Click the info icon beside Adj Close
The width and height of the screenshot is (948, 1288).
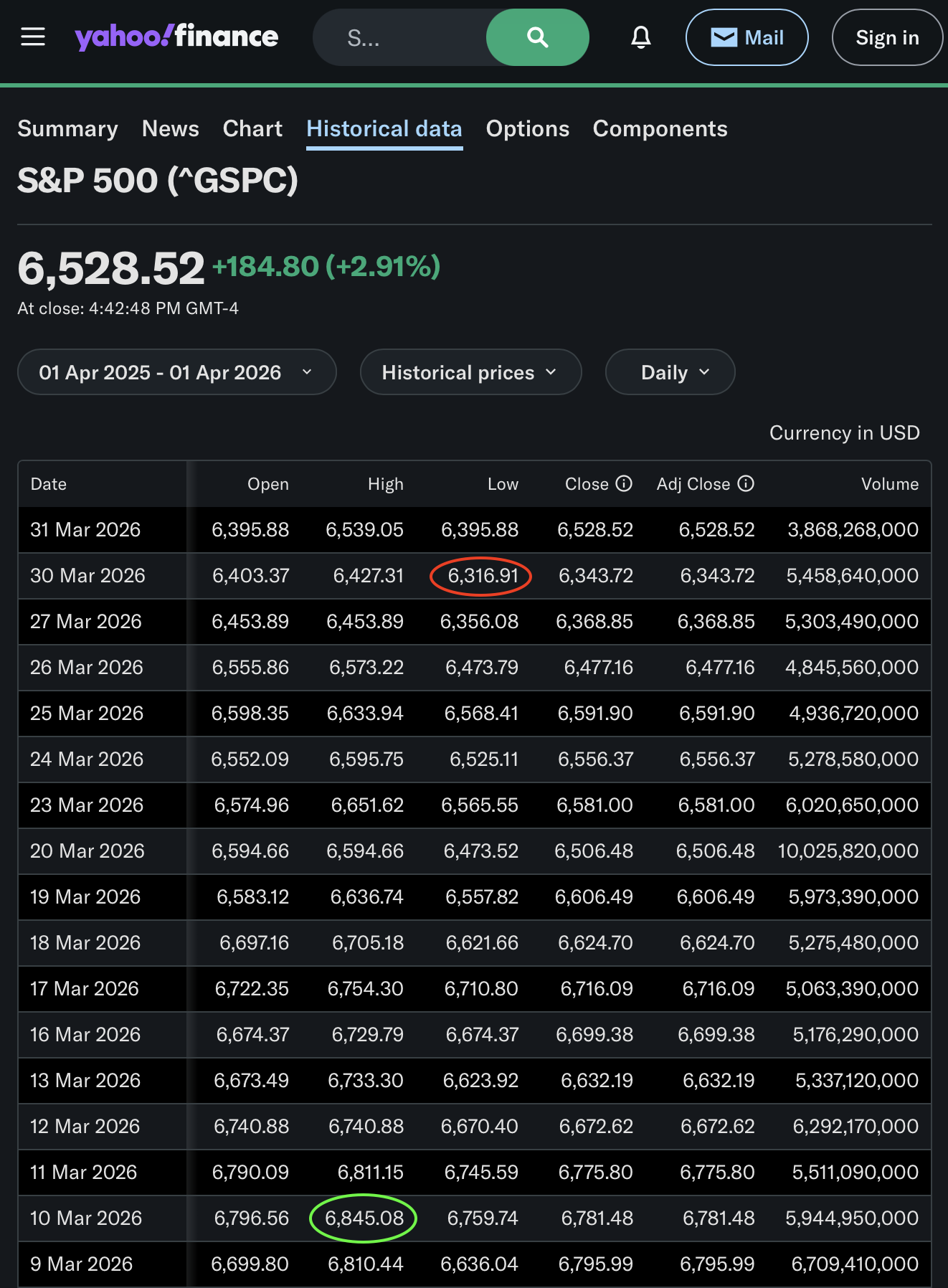(x=746, y=483)
